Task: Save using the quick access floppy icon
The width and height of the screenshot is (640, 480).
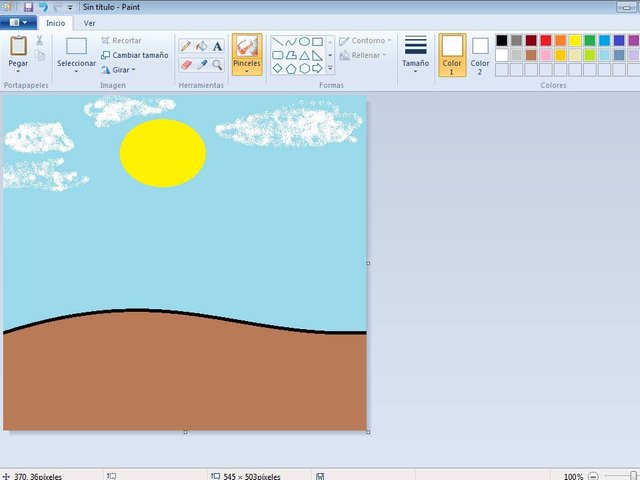Action: pyautogui.click(x=28, y=7)
